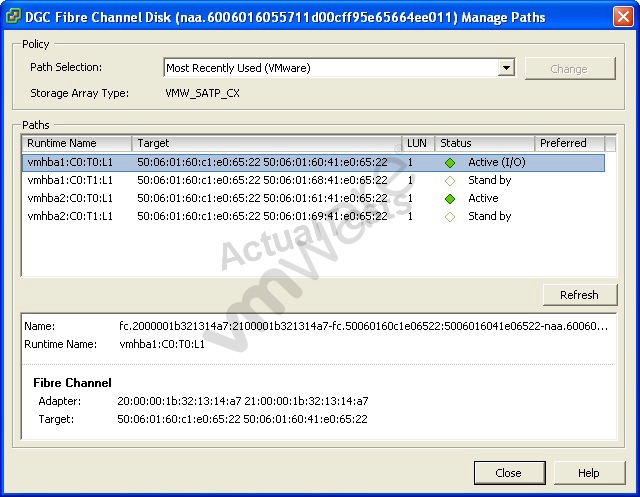This screenshot has height=497, width=640.
Task: Click Stand by status of vmhba1:C0:T1:L1
Action: 489,180
